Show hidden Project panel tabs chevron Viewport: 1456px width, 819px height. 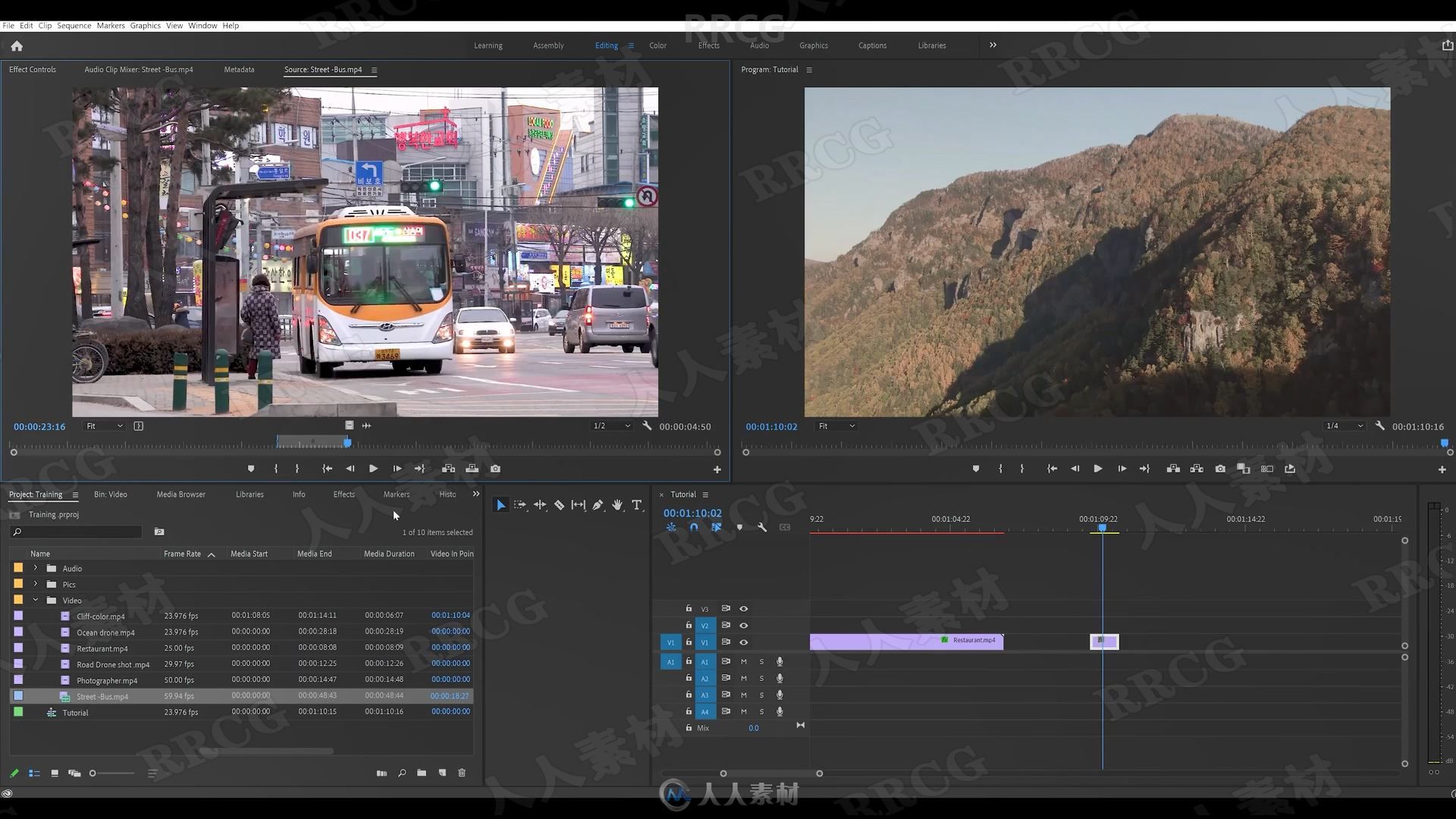[x=476, y=494]
